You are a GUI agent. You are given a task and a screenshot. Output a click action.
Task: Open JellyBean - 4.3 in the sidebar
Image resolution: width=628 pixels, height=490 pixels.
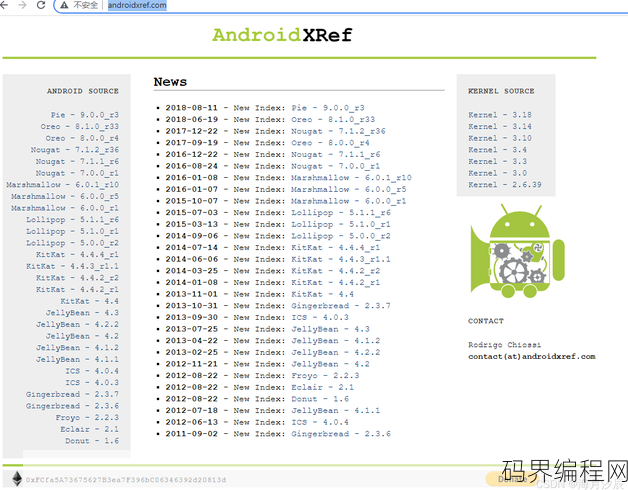pyautogui.click(x=82, y=313)
